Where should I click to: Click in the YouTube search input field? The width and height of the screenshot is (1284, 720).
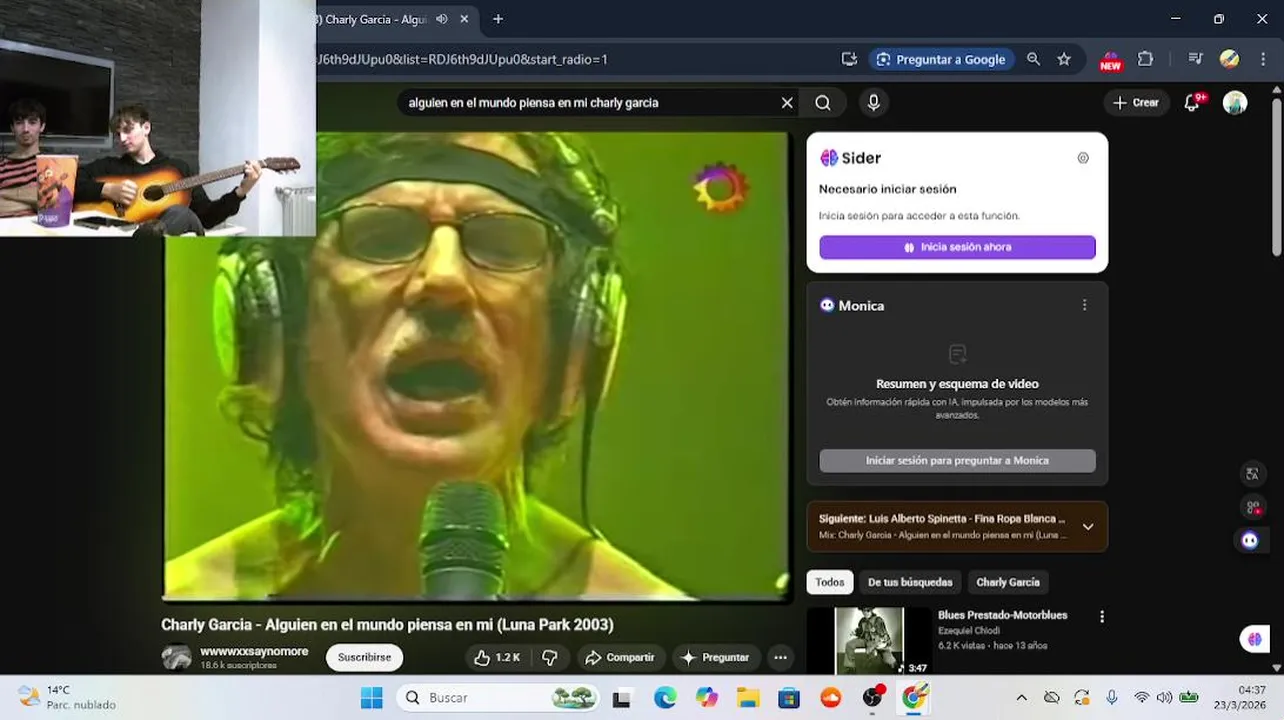point(590,103)
